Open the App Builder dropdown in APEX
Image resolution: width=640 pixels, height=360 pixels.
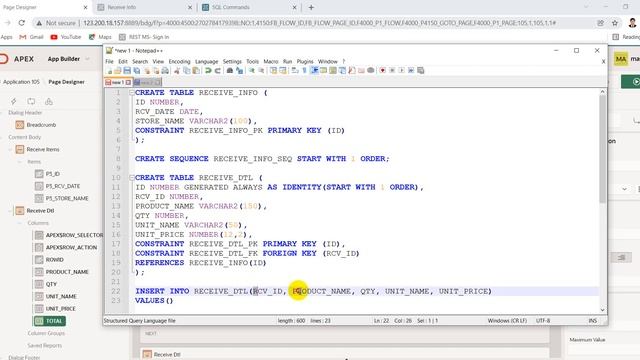(69, 59)
